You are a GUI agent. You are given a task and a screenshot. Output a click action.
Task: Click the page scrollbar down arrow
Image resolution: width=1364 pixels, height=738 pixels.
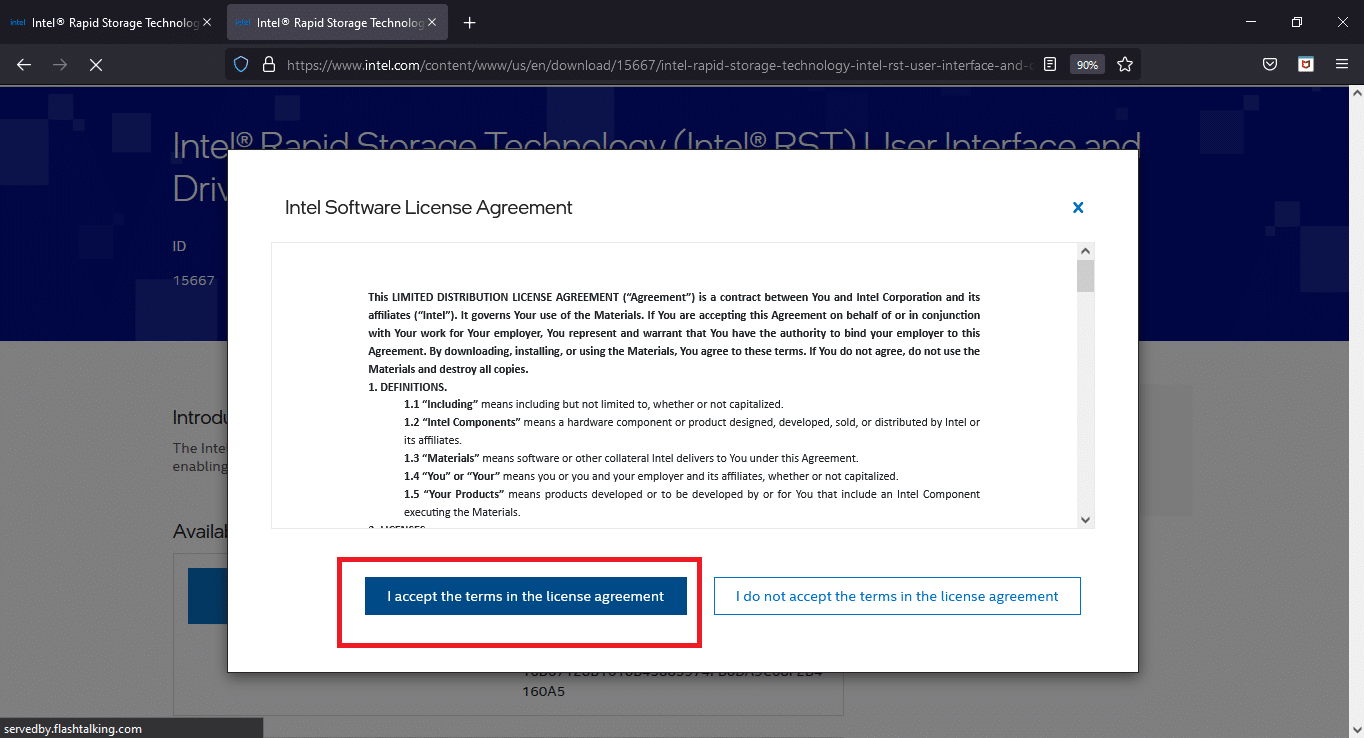1356,729
